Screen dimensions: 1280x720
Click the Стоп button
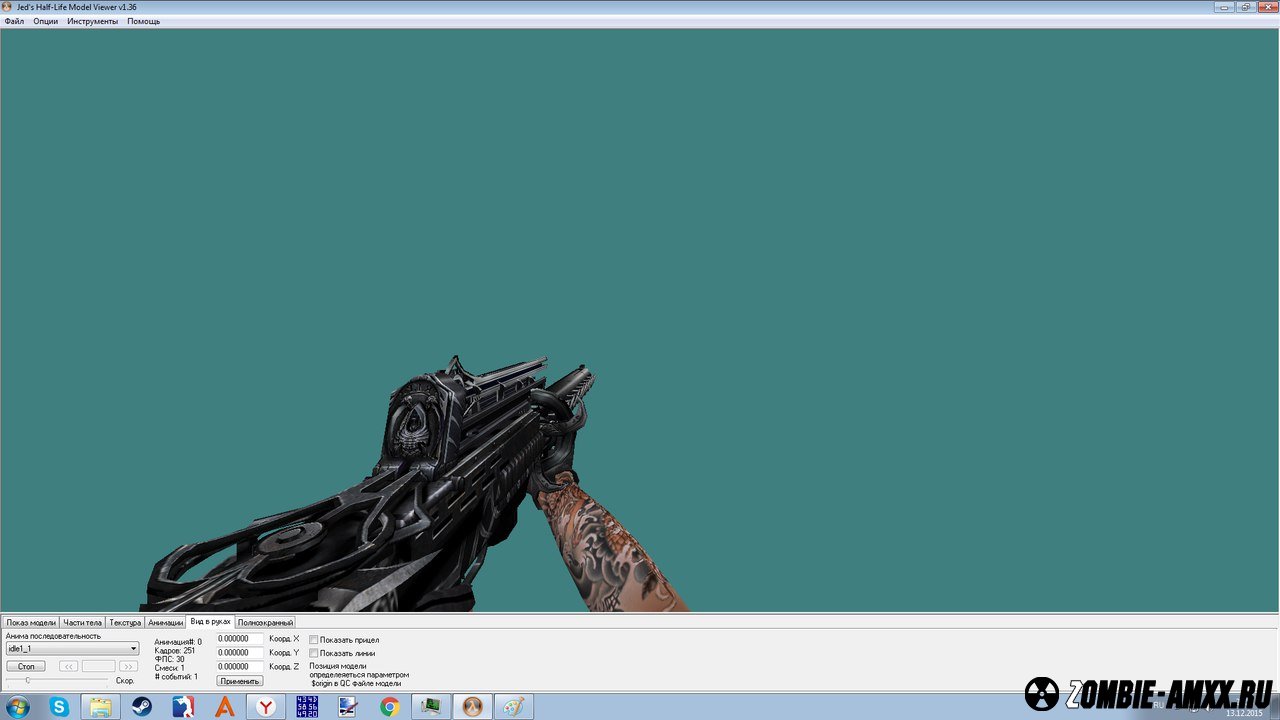(x=26, y=666)
